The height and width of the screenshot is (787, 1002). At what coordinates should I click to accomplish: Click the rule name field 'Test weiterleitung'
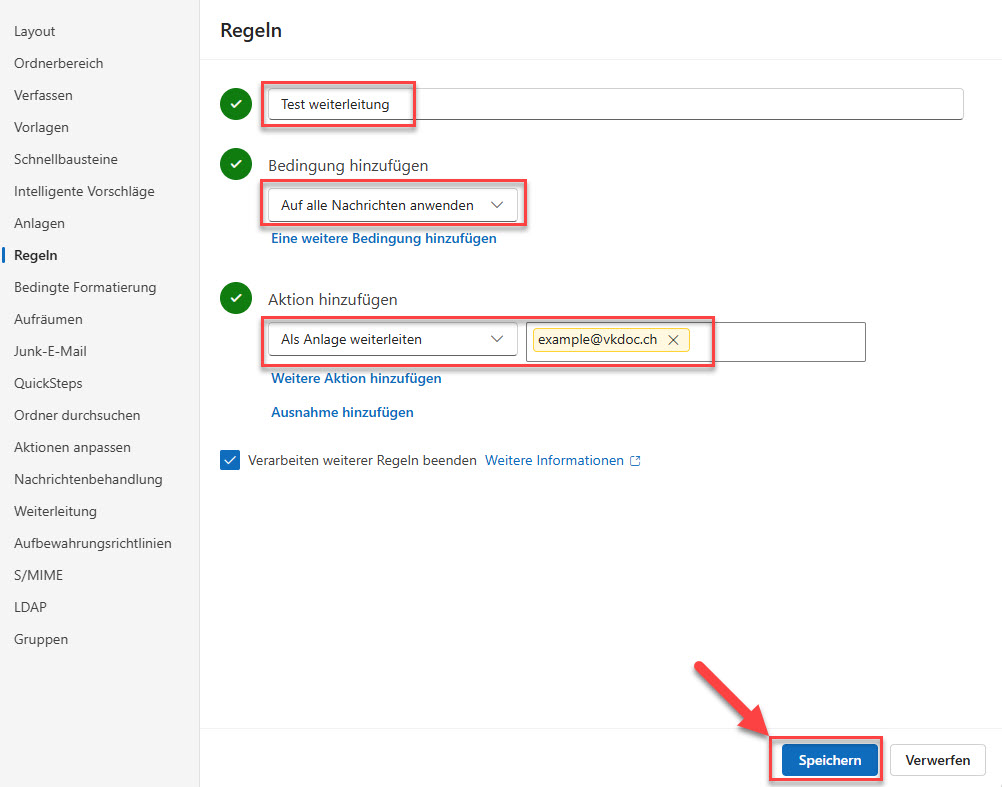615,104
